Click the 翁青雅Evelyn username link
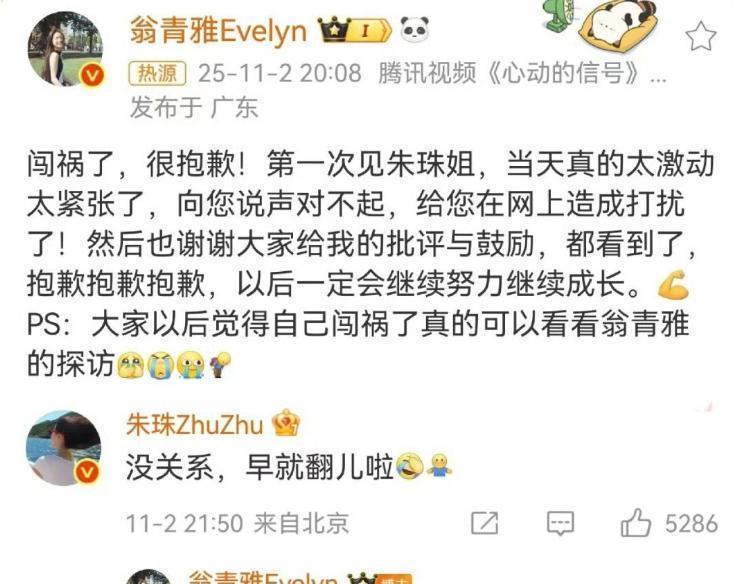 (x=218, y=31)
